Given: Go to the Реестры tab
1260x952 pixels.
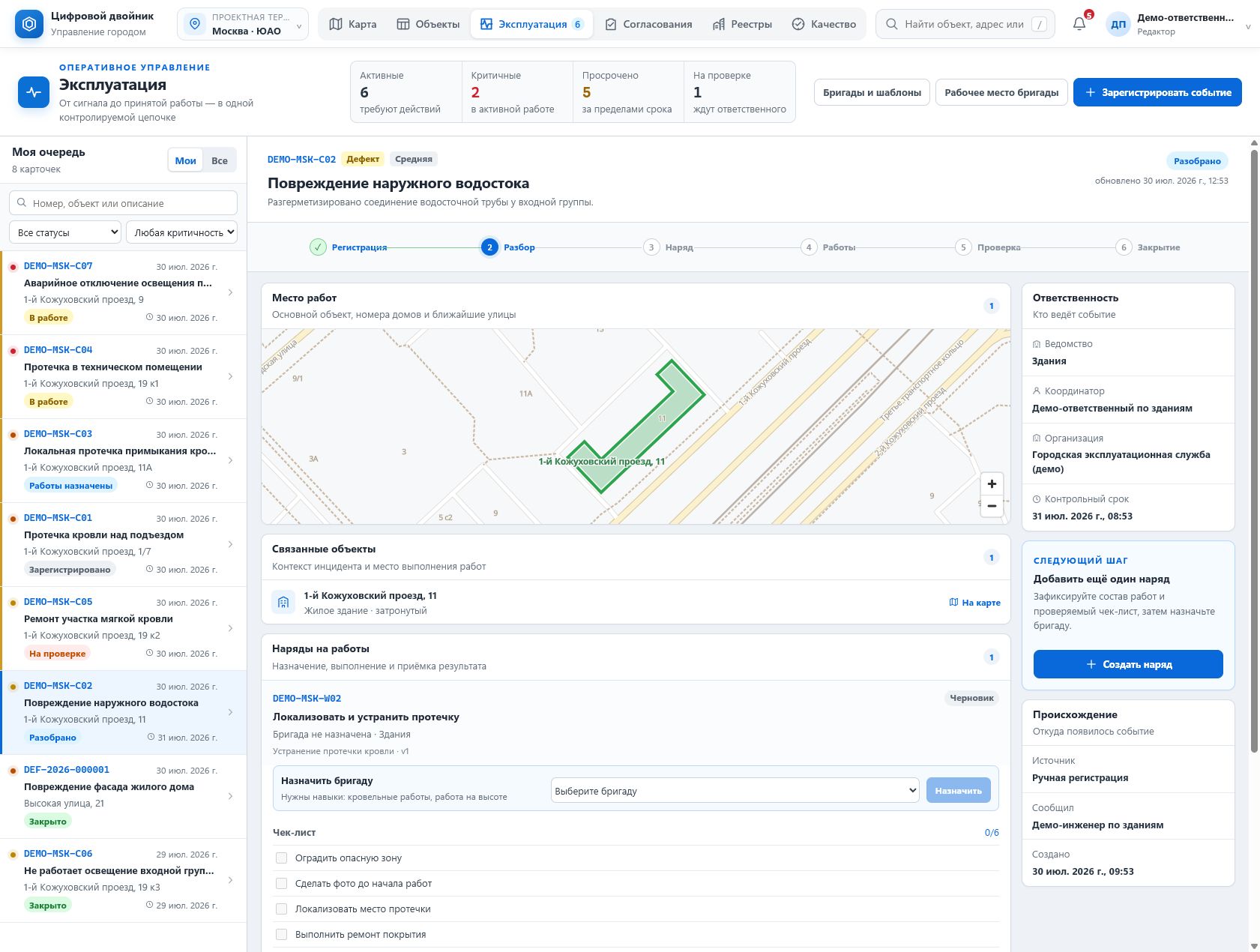Looking at the screenshot, I should tap(742, 24).
